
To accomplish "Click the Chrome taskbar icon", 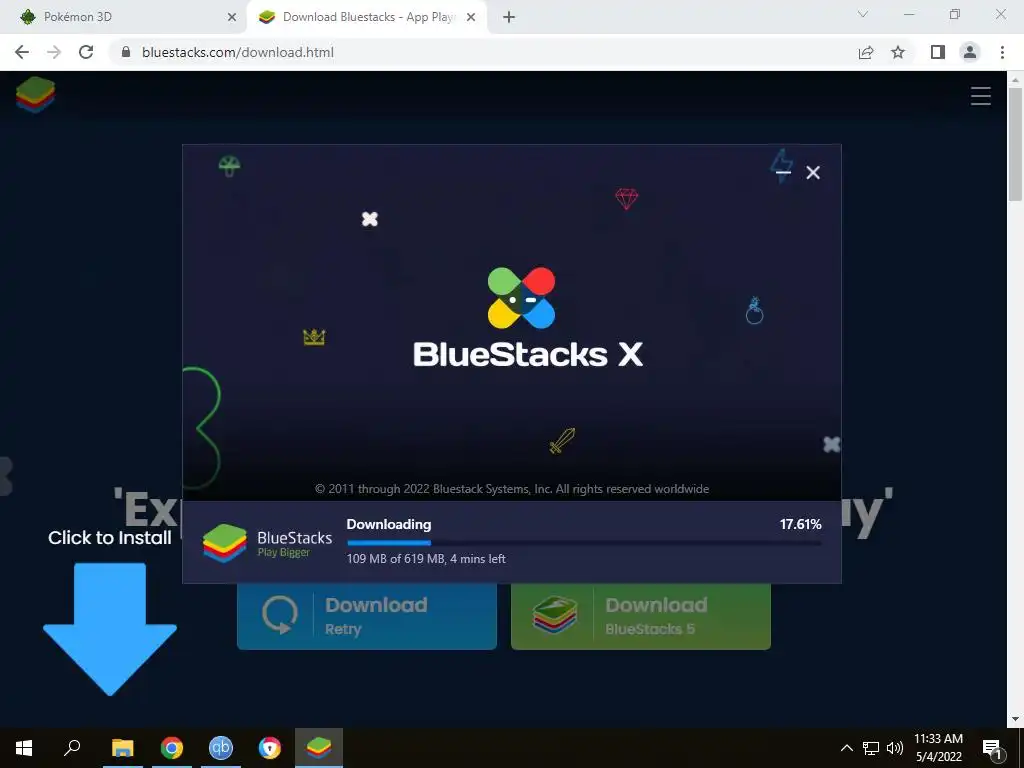I will [172, 748].
